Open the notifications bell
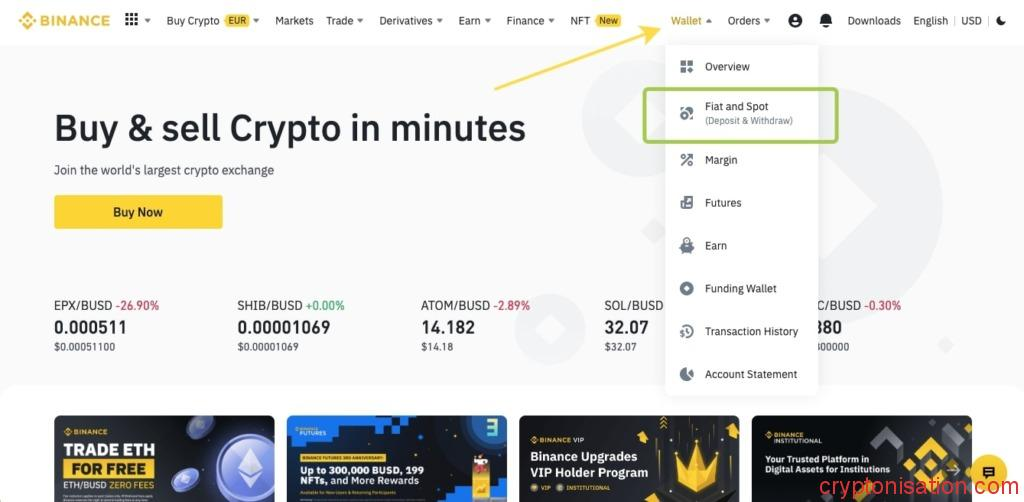 click(x=825, y=20)
